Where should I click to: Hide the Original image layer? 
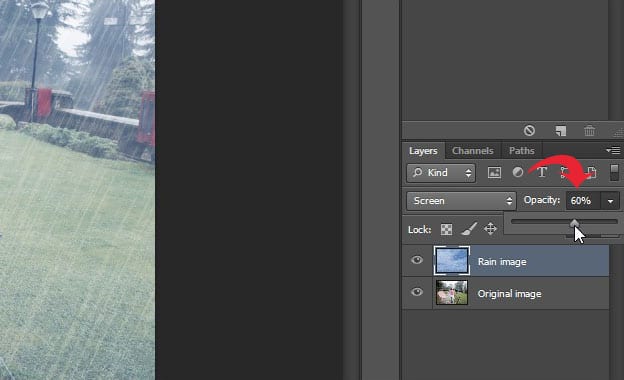(417, 292)
